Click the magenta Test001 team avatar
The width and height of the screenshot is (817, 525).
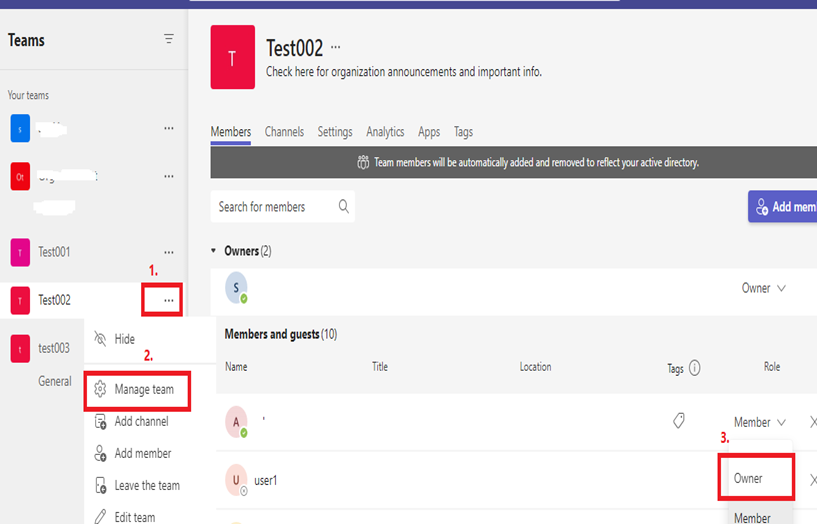(x=20, y=253)
